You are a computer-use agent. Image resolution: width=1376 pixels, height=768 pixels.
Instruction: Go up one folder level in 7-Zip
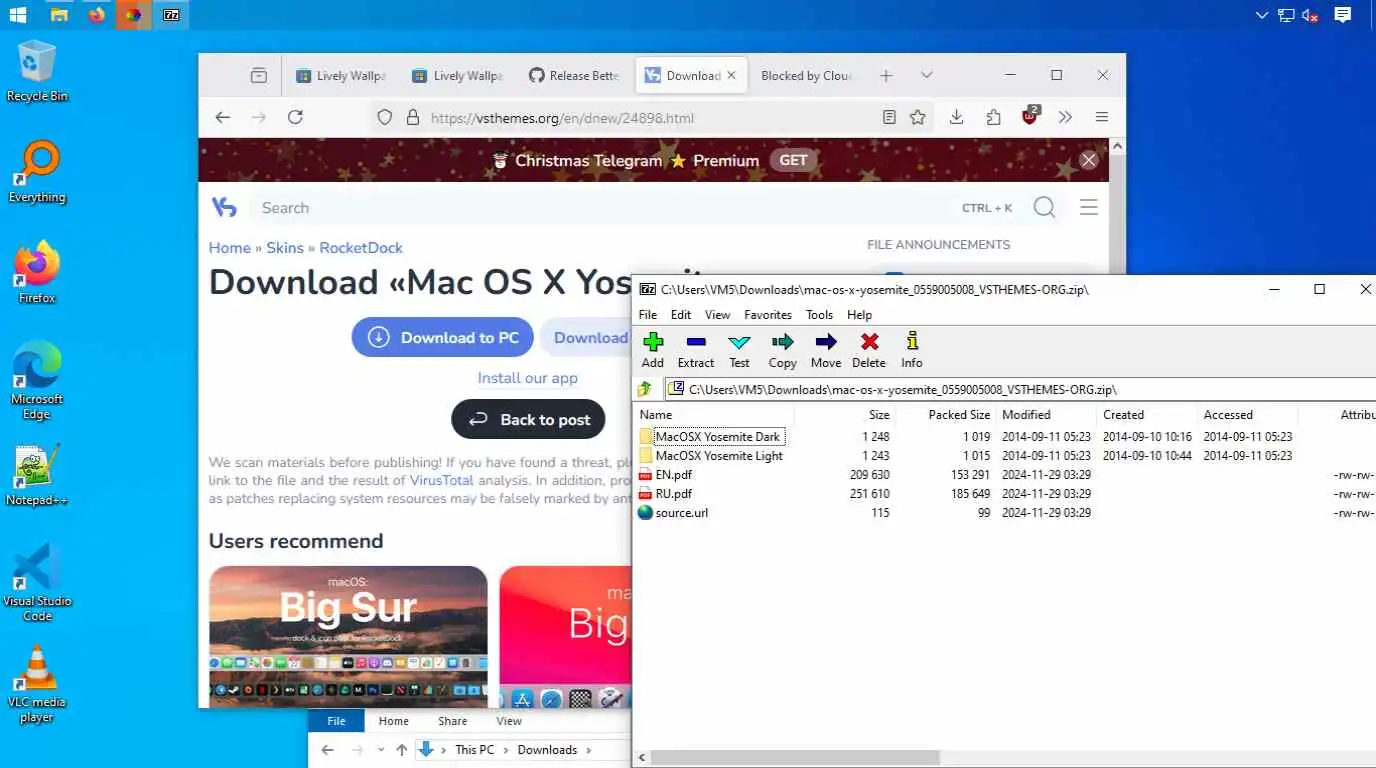645,389
